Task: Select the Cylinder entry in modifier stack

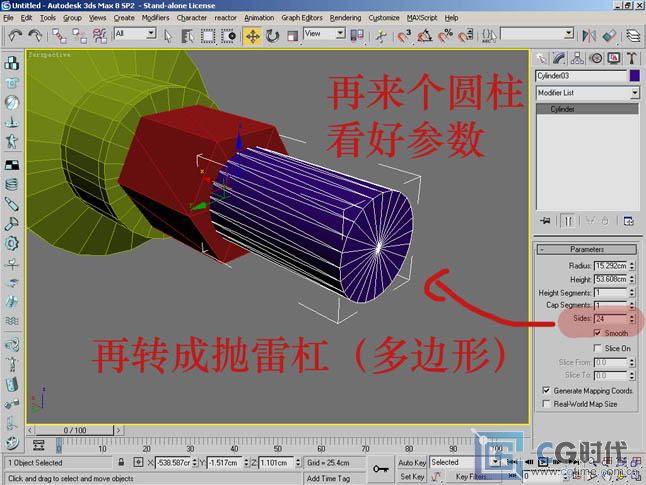Action: point(587,109)
